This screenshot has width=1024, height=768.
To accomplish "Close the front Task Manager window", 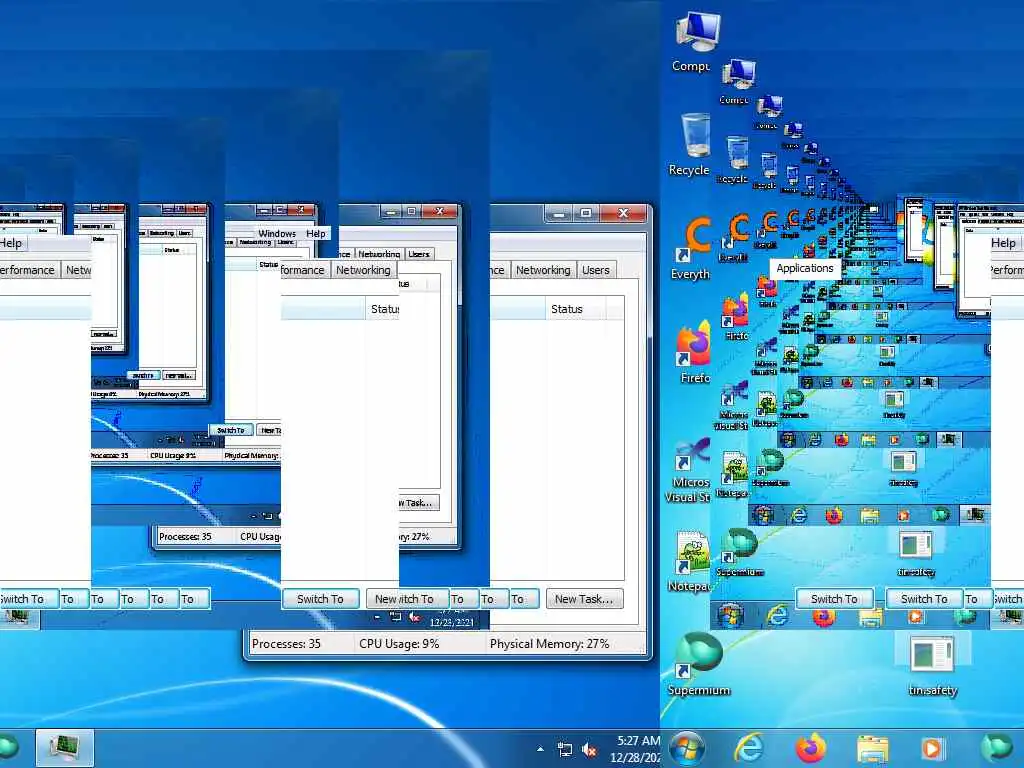I will click(x=623, y=213).
